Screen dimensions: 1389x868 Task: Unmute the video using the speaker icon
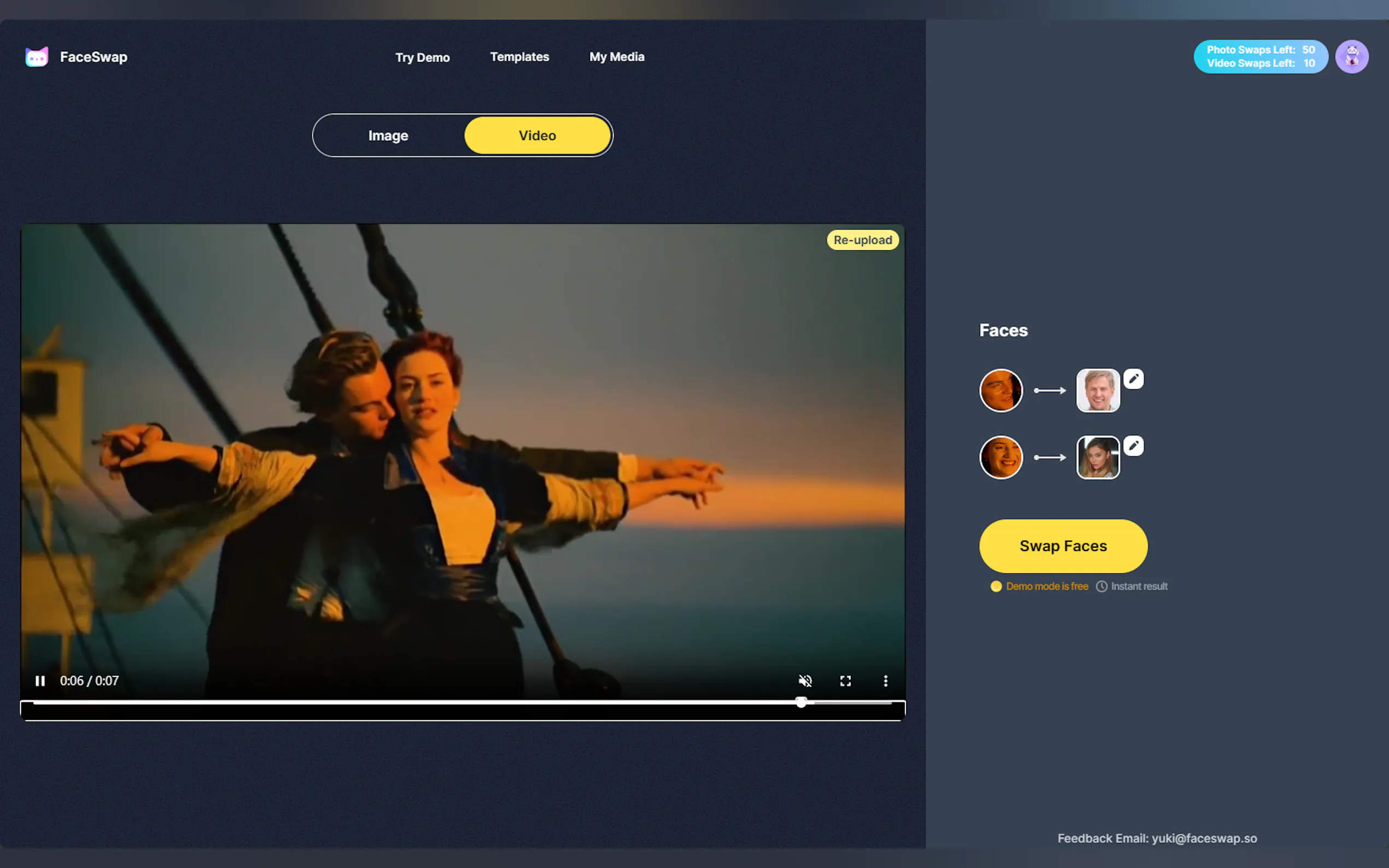(805, 681)
